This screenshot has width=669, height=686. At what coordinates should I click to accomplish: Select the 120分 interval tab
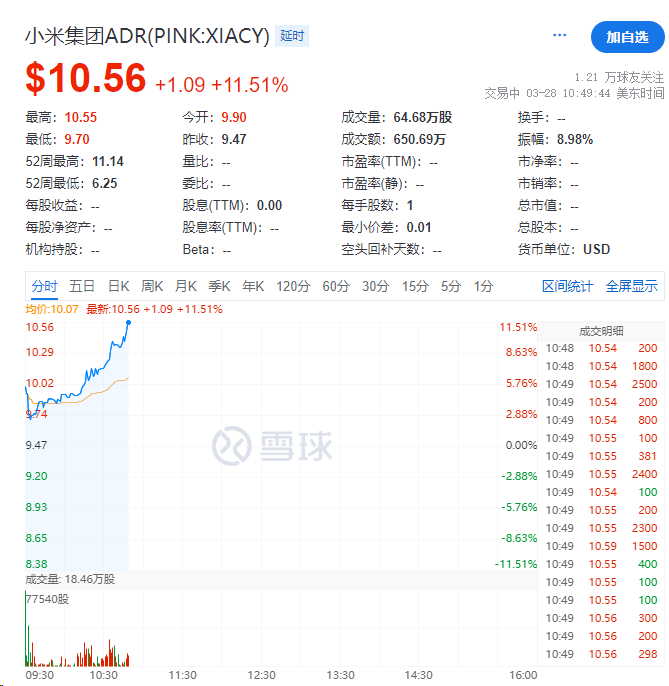point(293,287)
